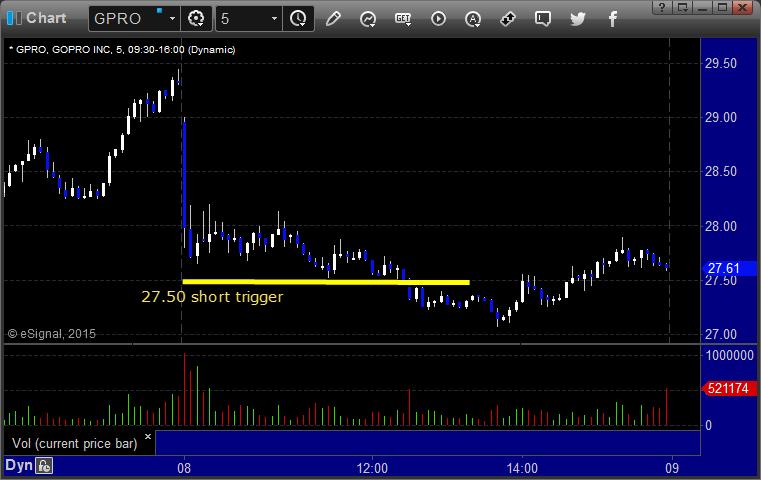Screen dimensions: 761x480
Task: Select the pencil drawing tool
Action: 333,19
